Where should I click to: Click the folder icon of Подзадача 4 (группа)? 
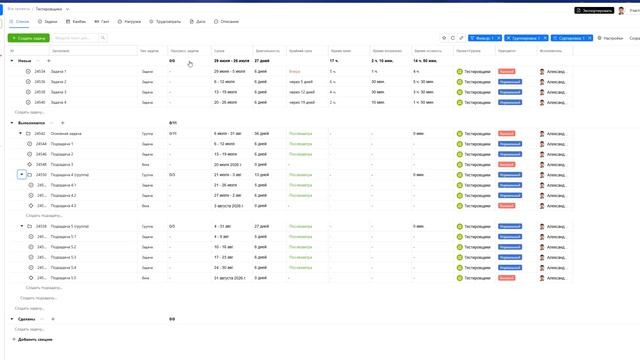point(29,175)
